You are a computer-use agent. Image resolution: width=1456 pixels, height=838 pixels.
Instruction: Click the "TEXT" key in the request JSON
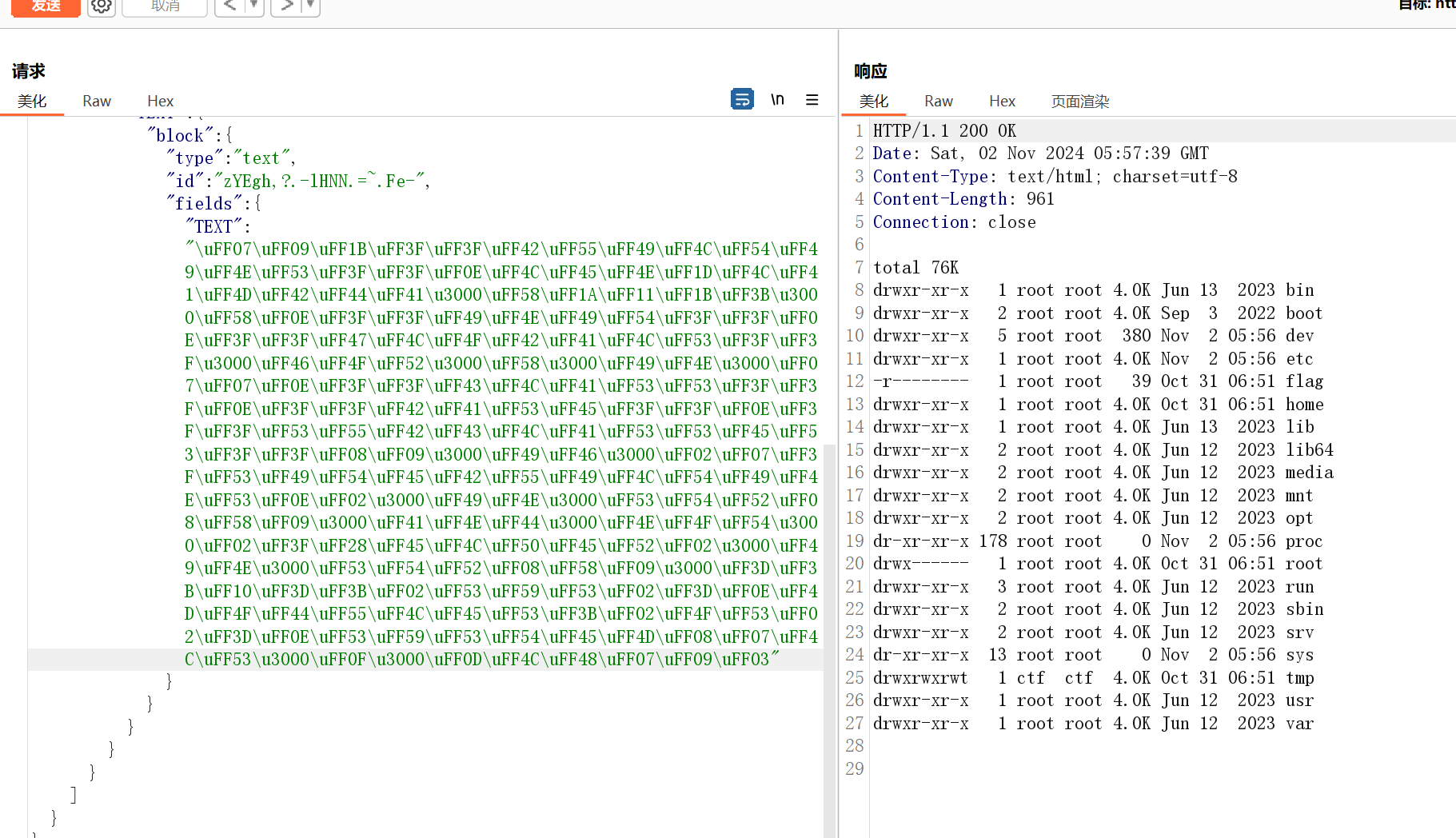tap(213, 226)
